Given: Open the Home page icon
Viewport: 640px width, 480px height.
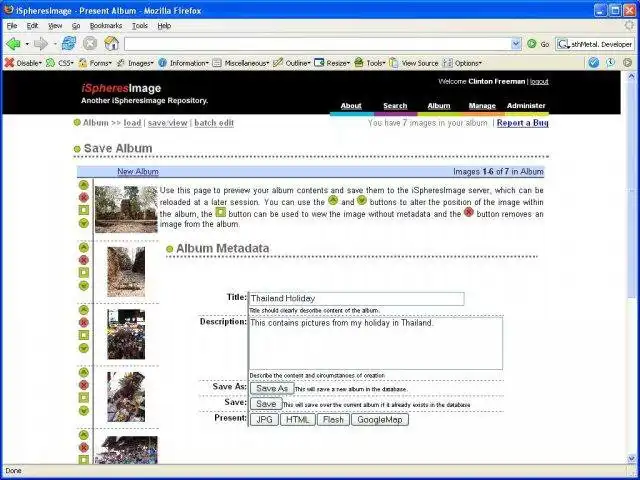Looking at the screenshot, I should click(111, 43).
